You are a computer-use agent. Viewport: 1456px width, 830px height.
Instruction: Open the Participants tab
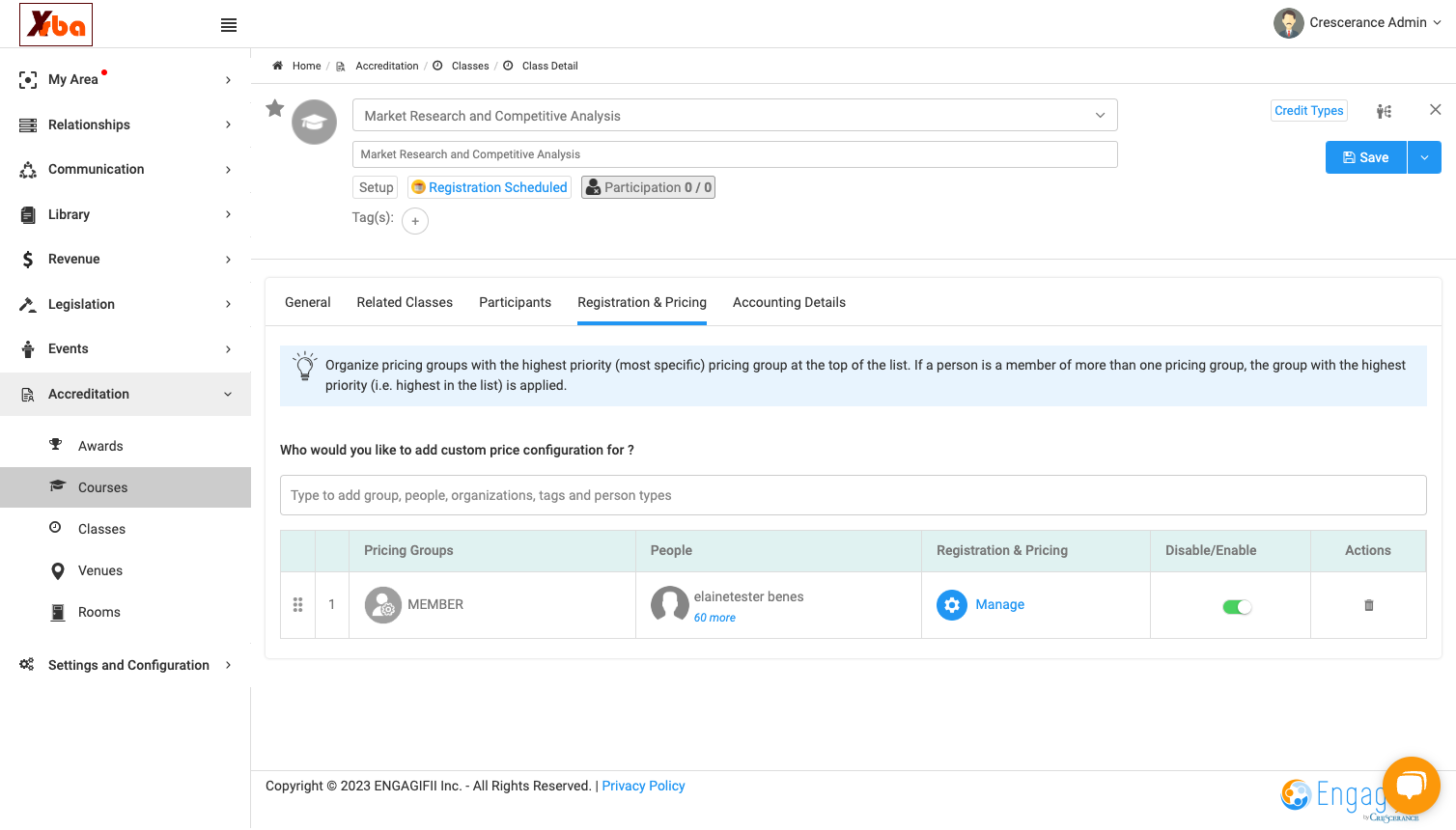516,302
